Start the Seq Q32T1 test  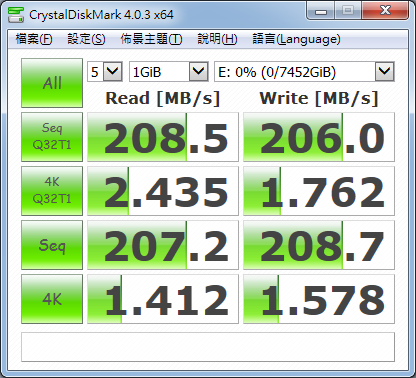pos(52,137)
